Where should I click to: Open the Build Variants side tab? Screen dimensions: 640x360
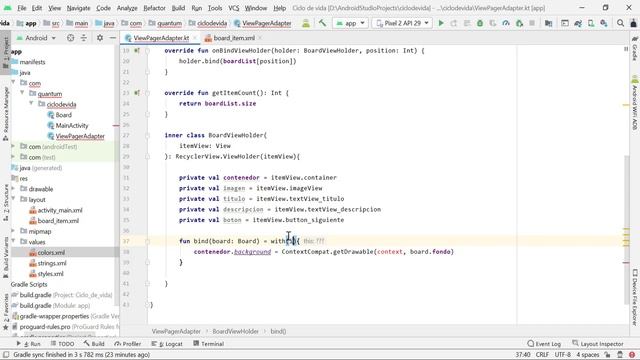tap(5, 258)
